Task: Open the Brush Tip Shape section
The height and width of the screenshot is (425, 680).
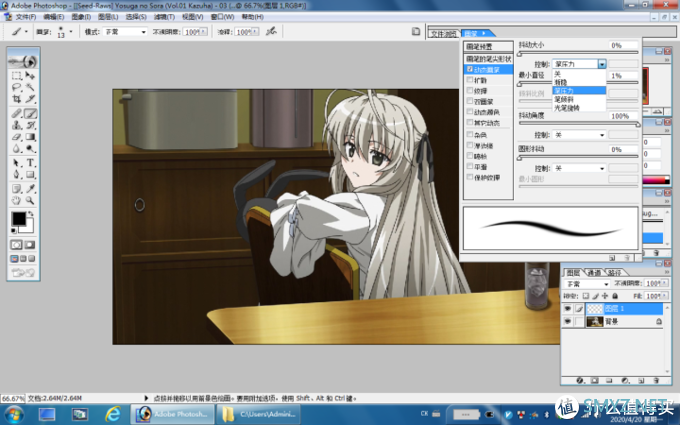Action: (x=488, y=59)
